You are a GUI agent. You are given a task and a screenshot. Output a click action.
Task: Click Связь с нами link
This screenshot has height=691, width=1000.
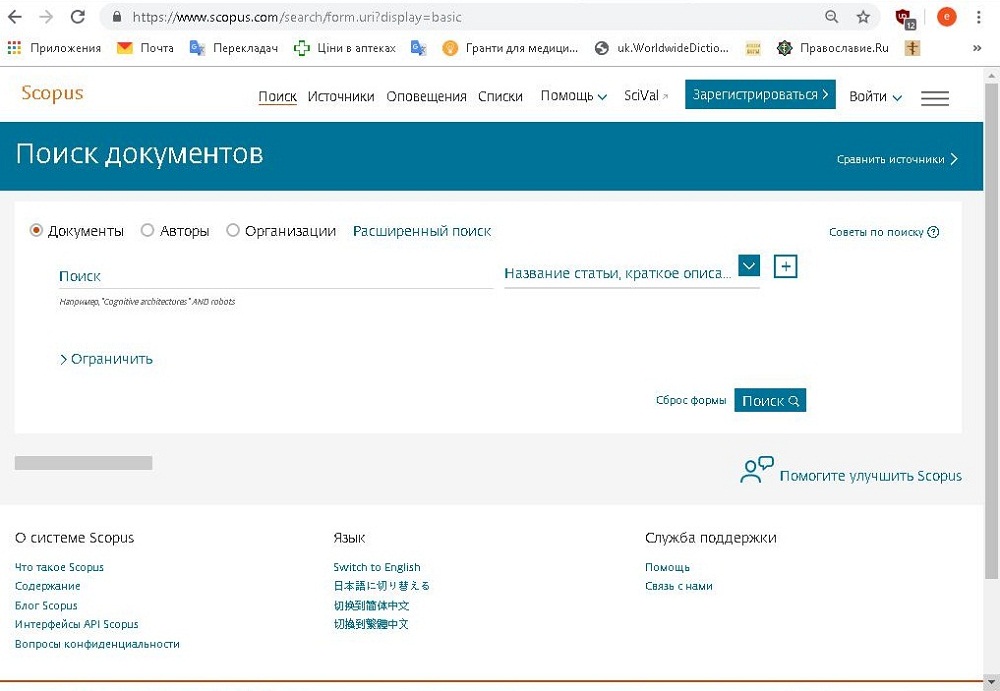click(x=679, y=586)
